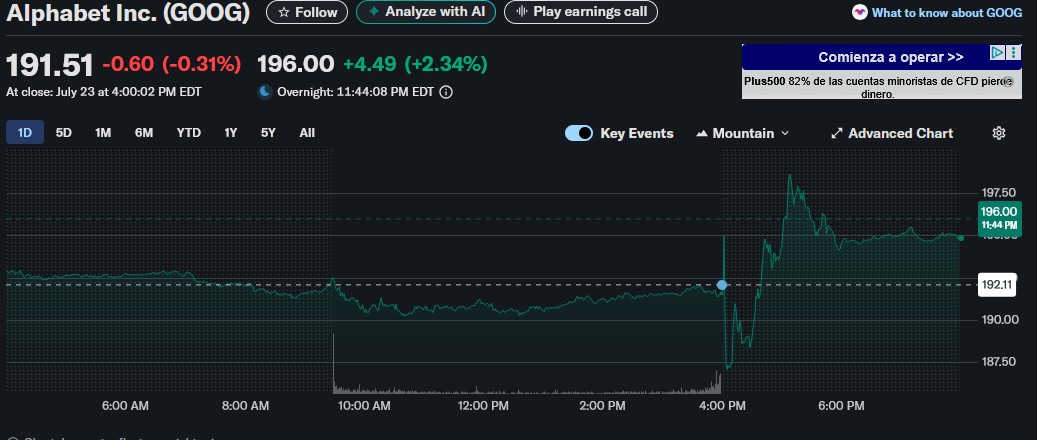Open the Advanced Chart view
Screen dimensions: 1037x440
tap(891, 133)
